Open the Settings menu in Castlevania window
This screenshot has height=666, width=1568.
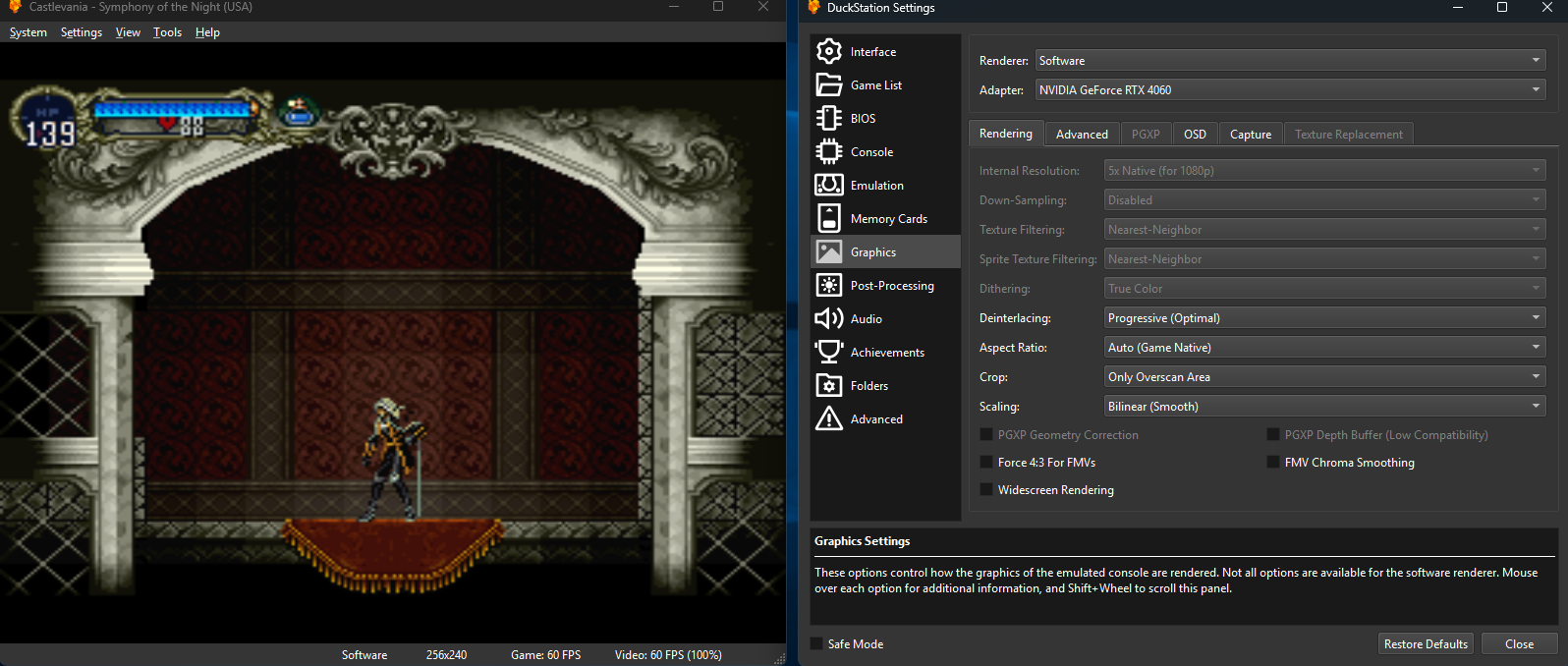(x=82, y=32)
